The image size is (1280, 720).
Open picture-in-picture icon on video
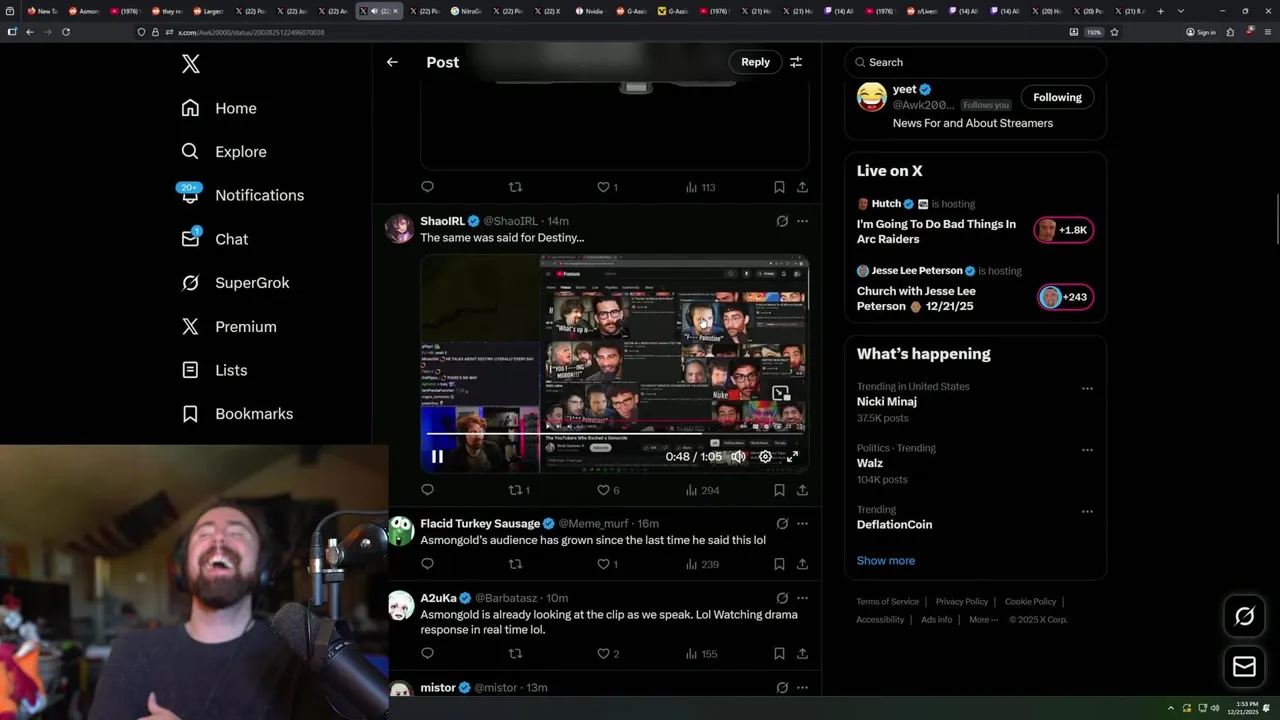click(781, 393)
